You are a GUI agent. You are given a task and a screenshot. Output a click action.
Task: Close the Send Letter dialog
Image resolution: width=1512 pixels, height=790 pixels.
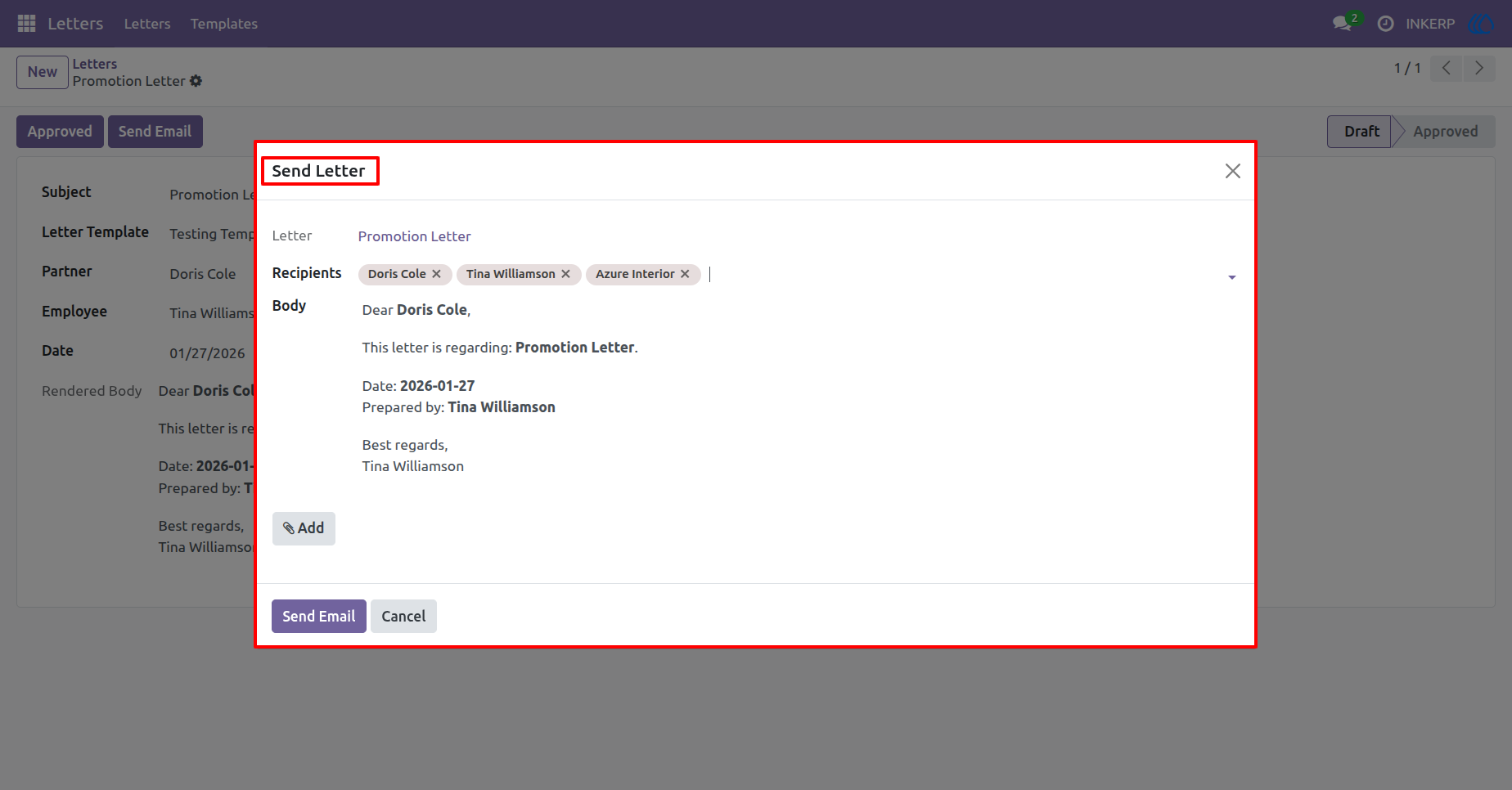[x=1232, y=171]
